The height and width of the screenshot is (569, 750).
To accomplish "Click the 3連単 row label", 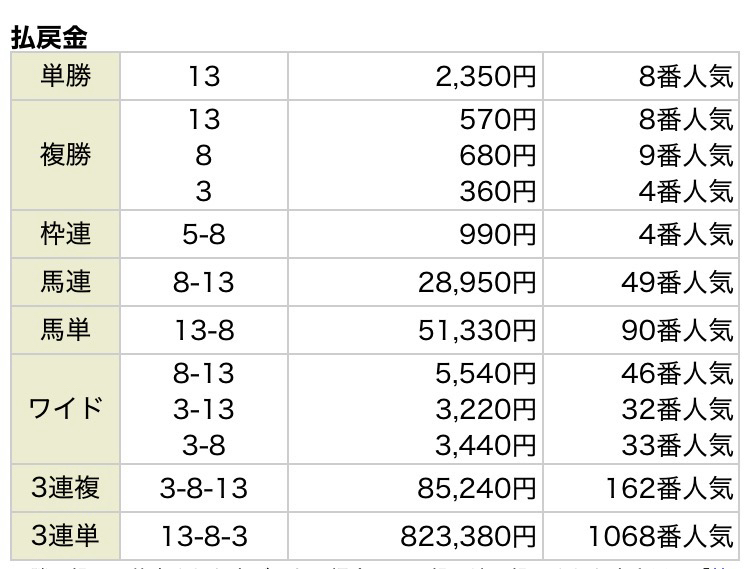I will point(66,537).
